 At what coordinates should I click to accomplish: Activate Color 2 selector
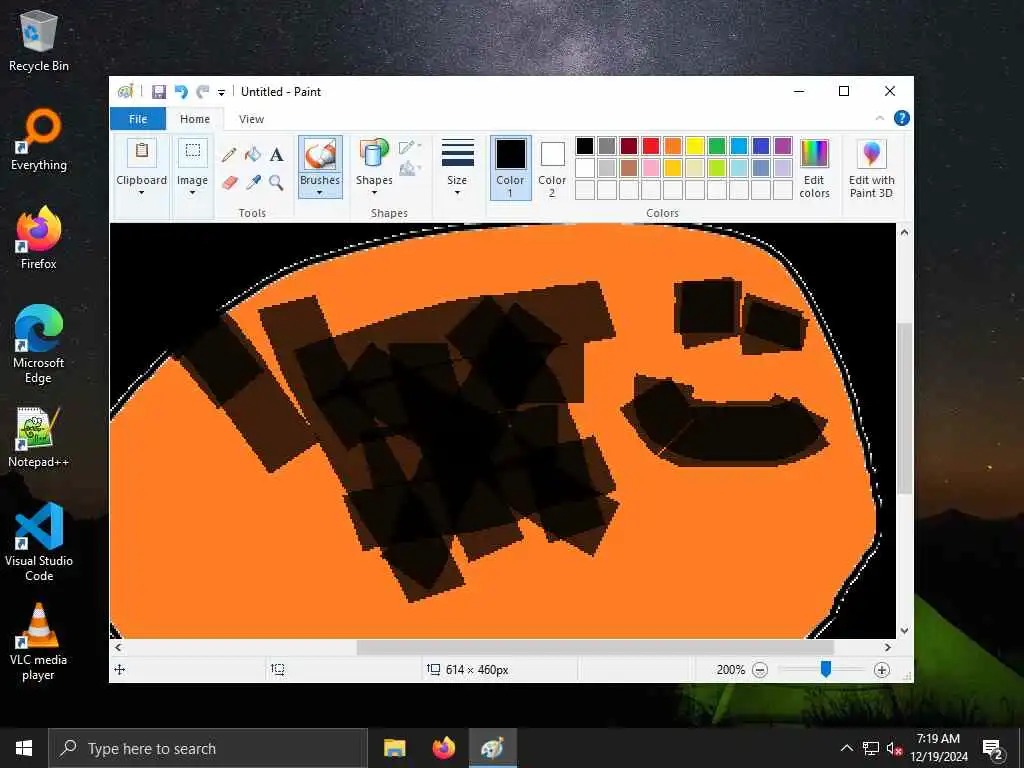pyautogui.click(x=552, y=168)
